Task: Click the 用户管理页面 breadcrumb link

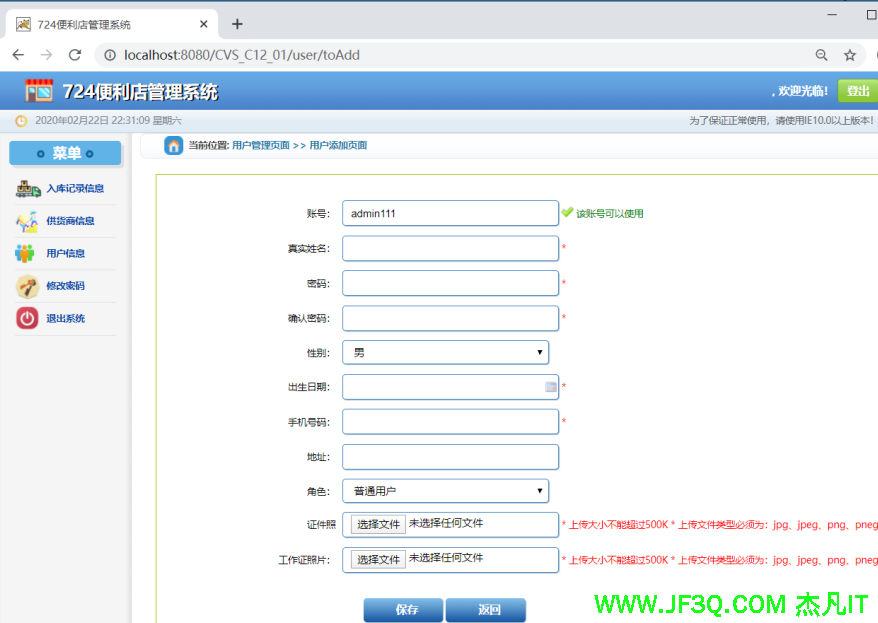Action: click(260, 146)
